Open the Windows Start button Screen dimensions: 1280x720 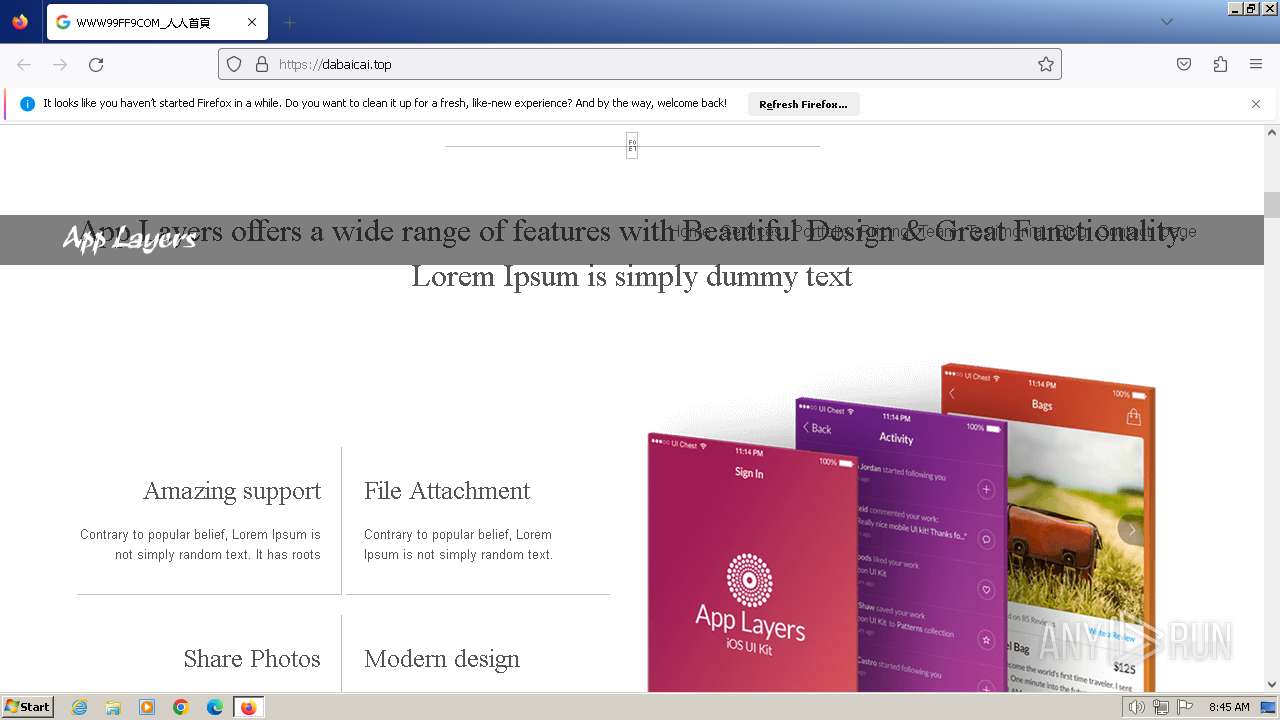pos(28,707)
